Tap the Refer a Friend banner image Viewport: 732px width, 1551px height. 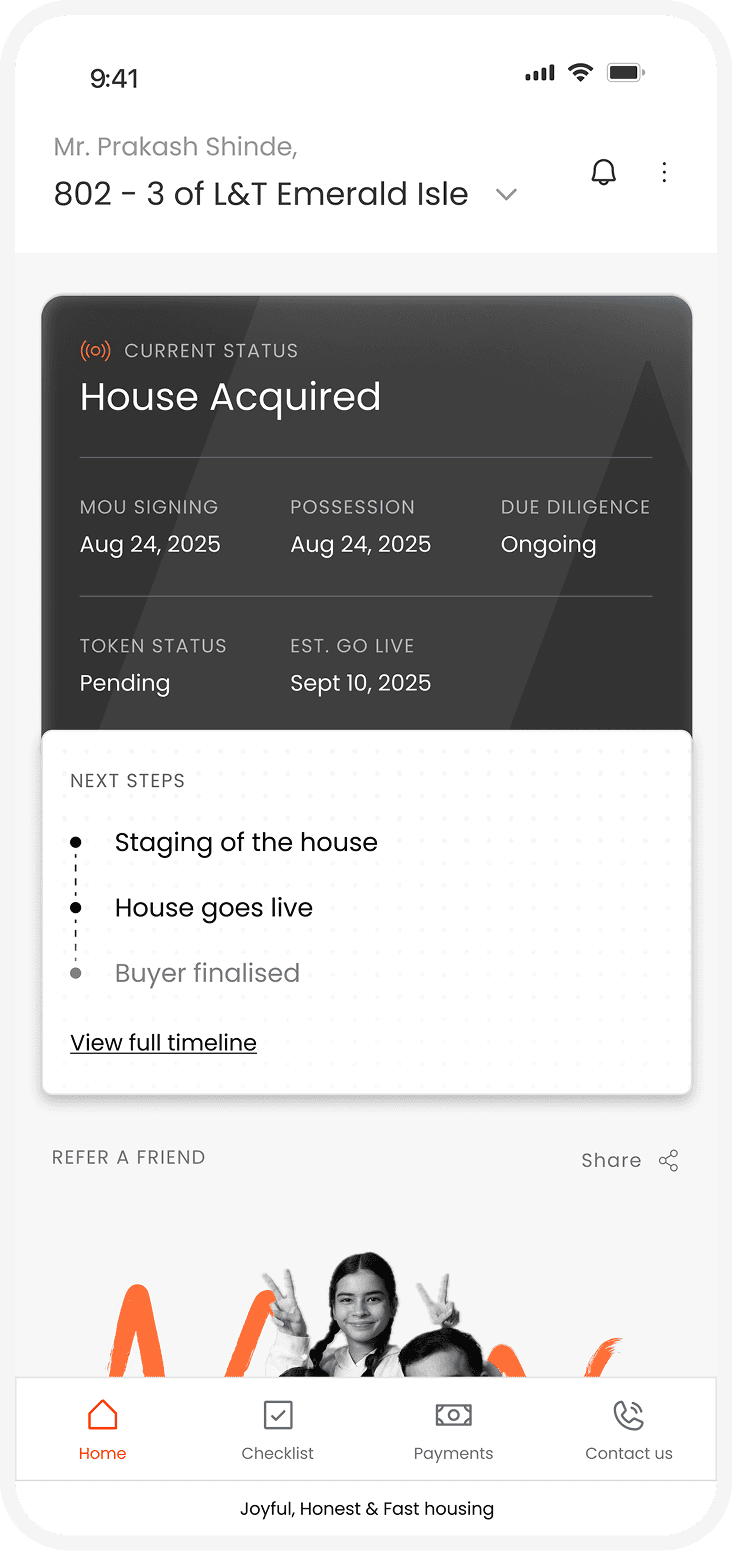tap(366, 1310)
